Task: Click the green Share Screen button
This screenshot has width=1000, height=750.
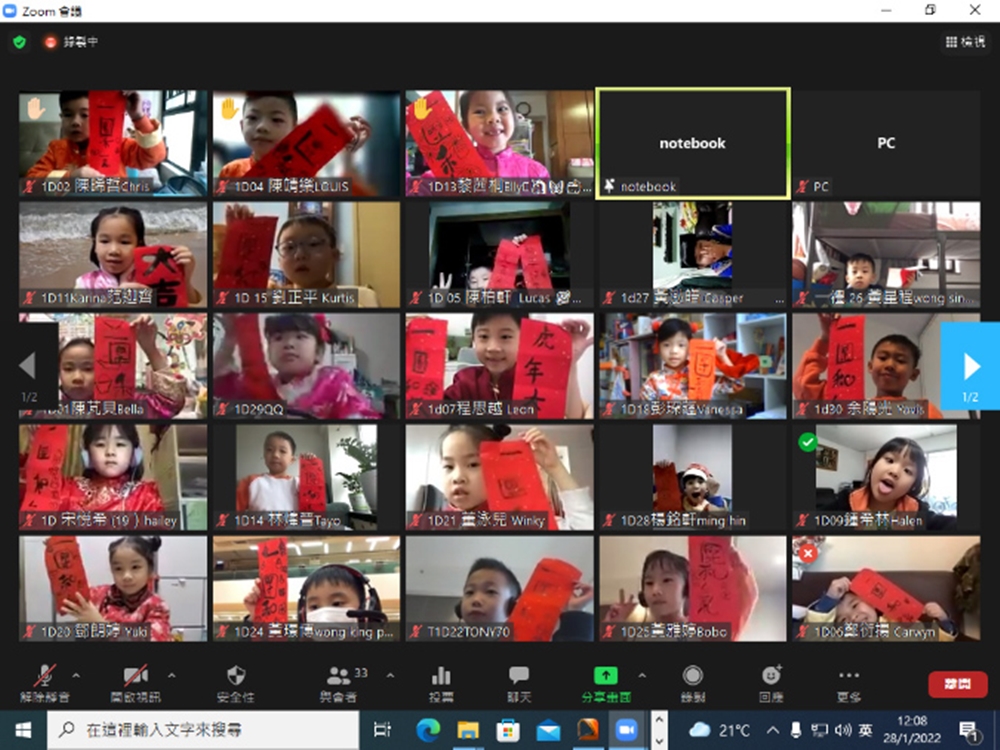Action: pos(606,682)
